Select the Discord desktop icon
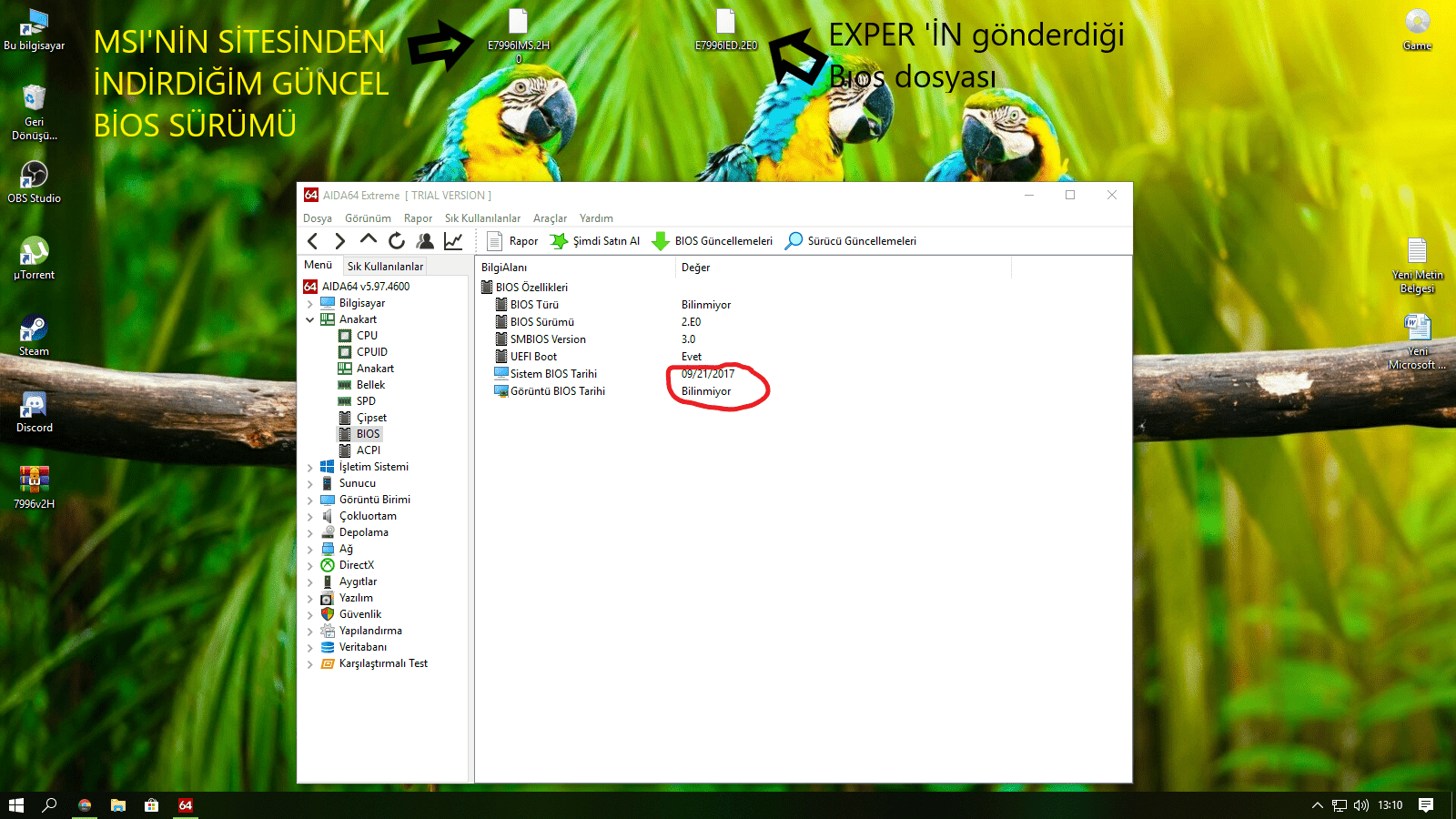 pyautogui.click(x=35, y=411)
